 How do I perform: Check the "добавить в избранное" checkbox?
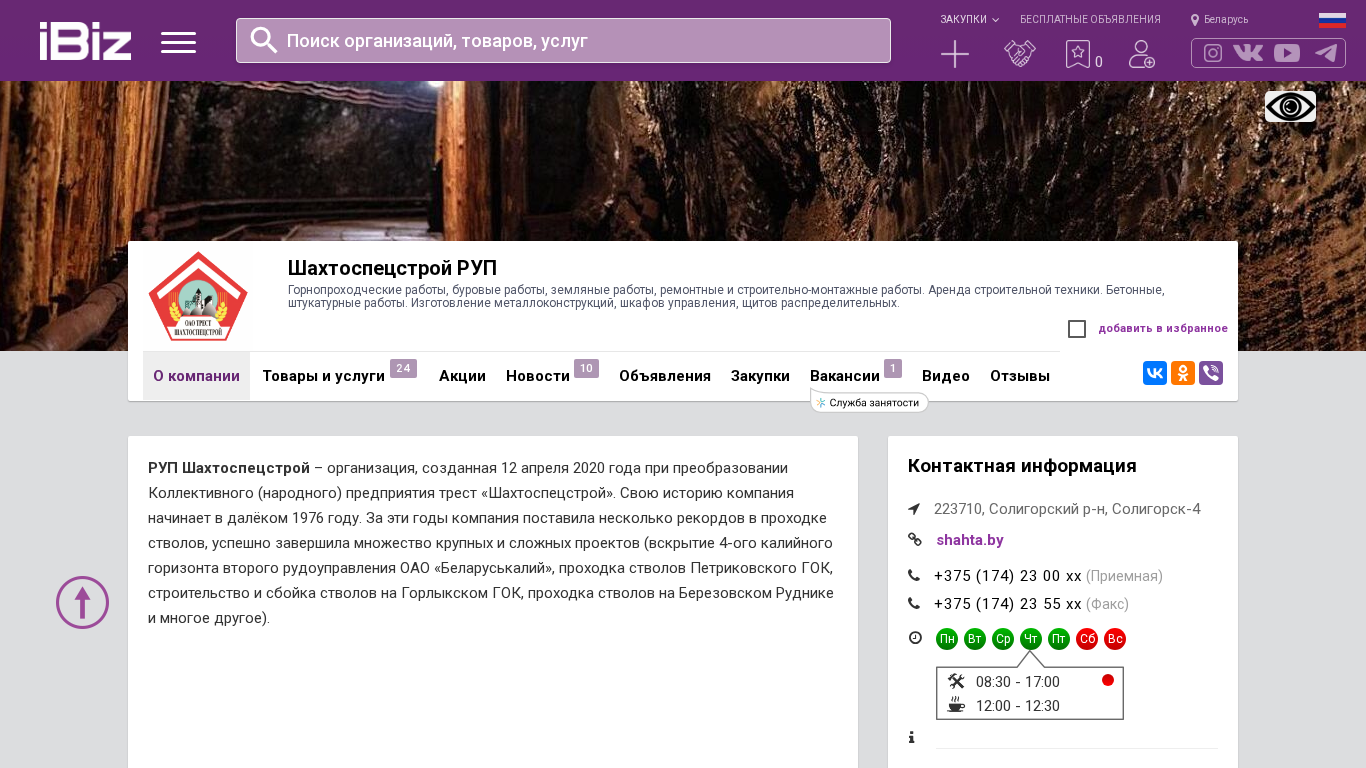(x=1077, y=329)
